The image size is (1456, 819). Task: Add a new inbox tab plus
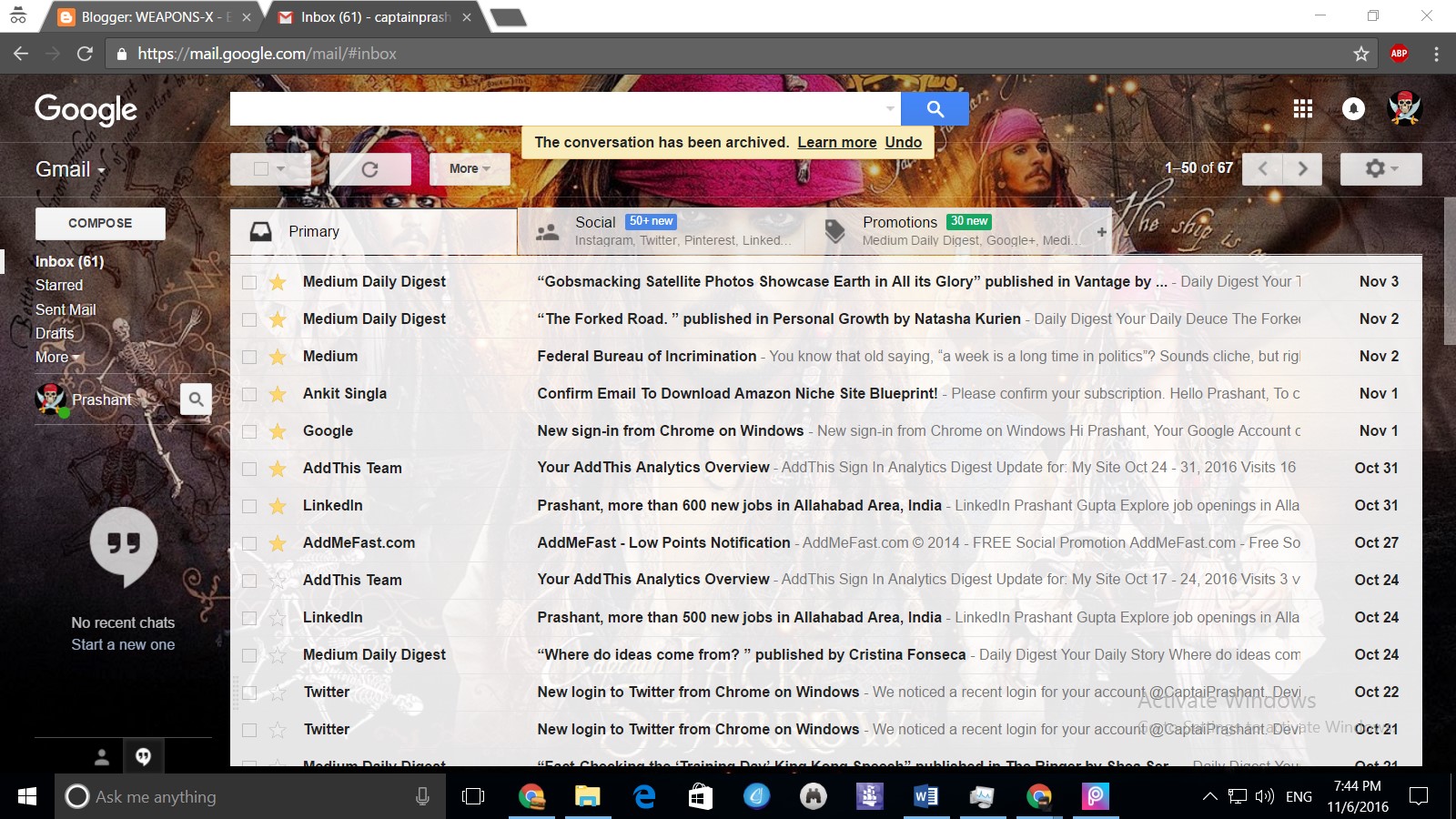point(1102,232)
